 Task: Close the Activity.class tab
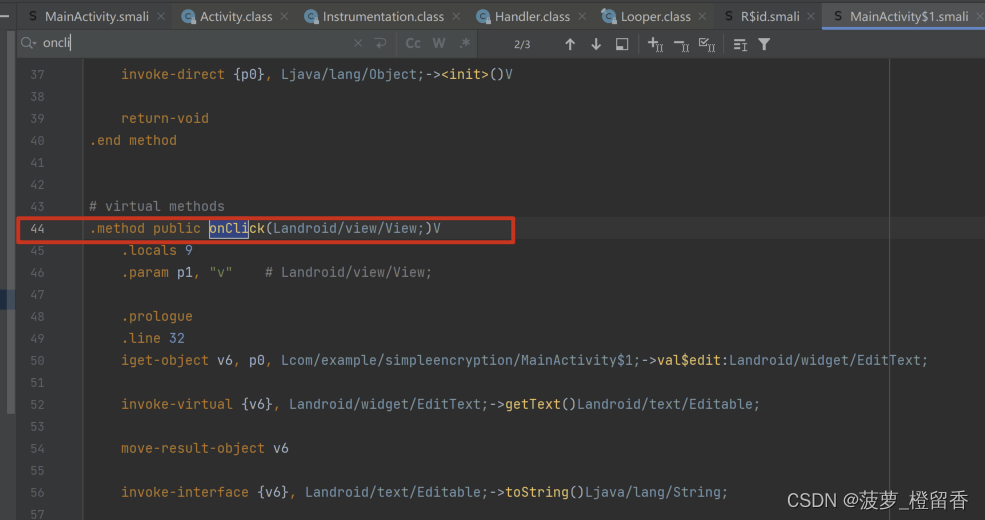click(x=284, y=16)
